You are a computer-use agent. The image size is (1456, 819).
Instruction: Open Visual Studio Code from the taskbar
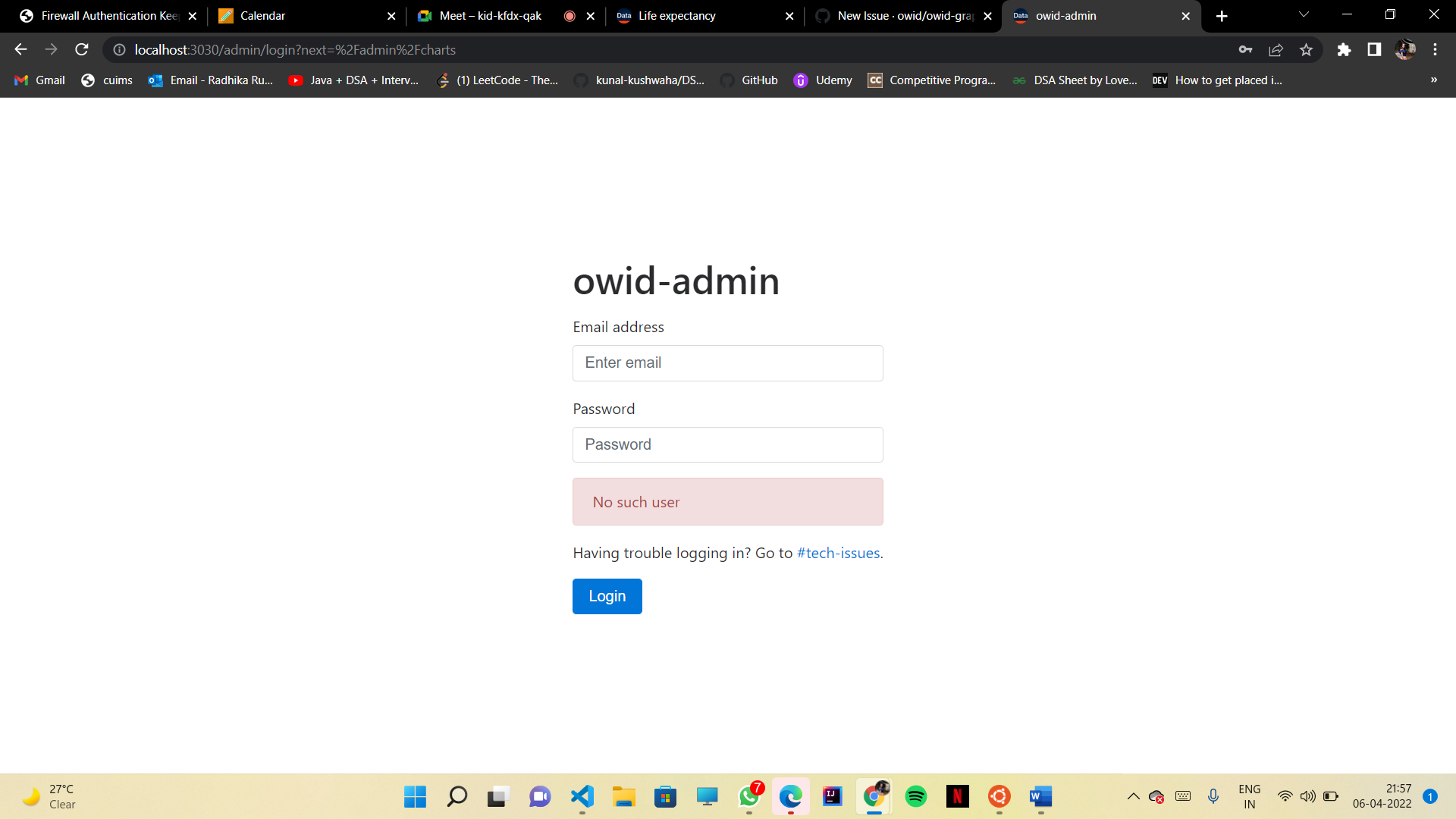pos(581,796)
